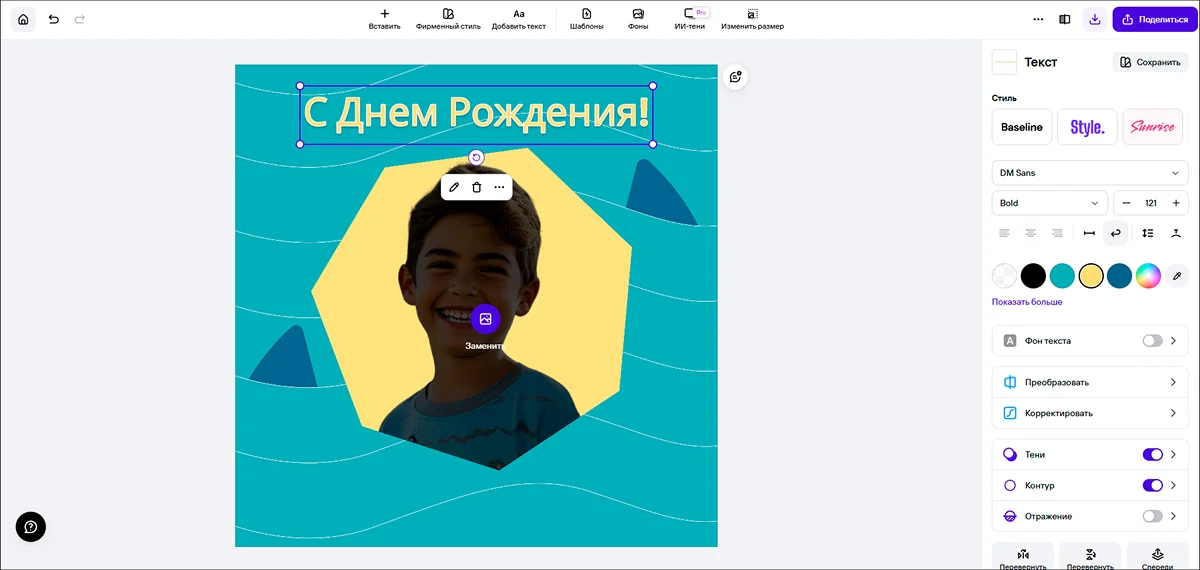The image size is (1200, 570).
Task: Click the vertical flip Перевернуть button
Action: click(x=1090, y=556)
